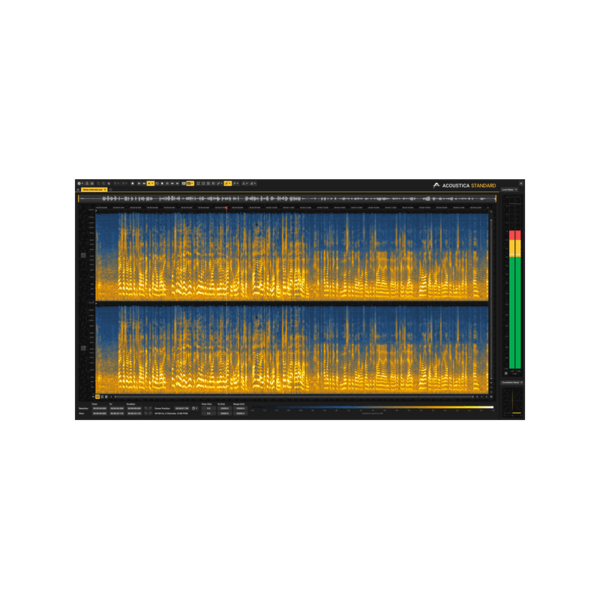Open the time format clock dropdown
Screen dimensions: 600x600
[x=194, y=408]
